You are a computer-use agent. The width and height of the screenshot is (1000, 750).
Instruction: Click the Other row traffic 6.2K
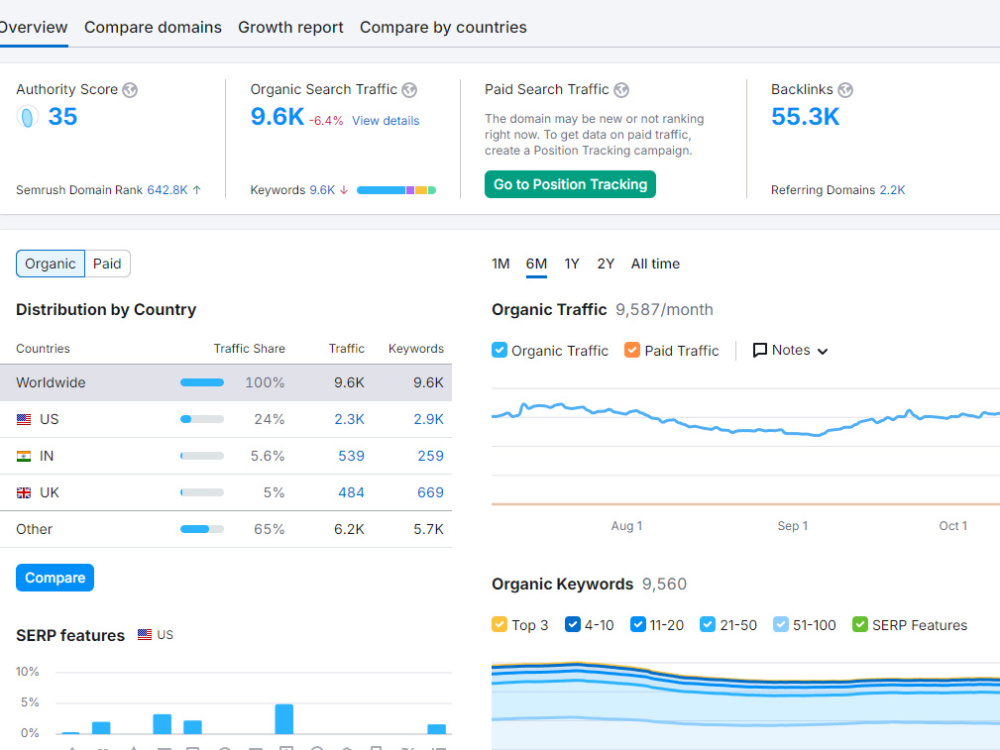click(349, 529)
